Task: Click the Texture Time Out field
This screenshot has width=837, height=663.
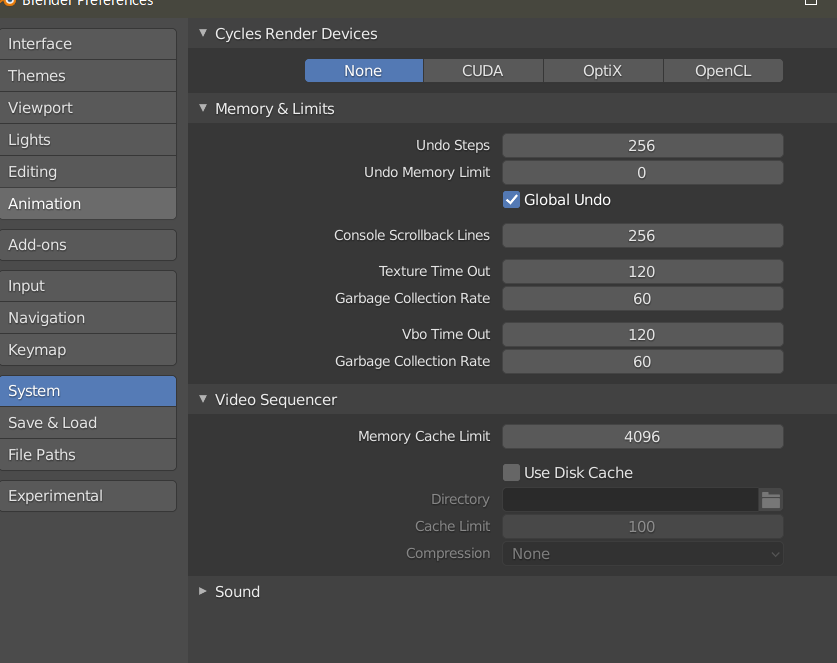Action: [x=643, y=272]
